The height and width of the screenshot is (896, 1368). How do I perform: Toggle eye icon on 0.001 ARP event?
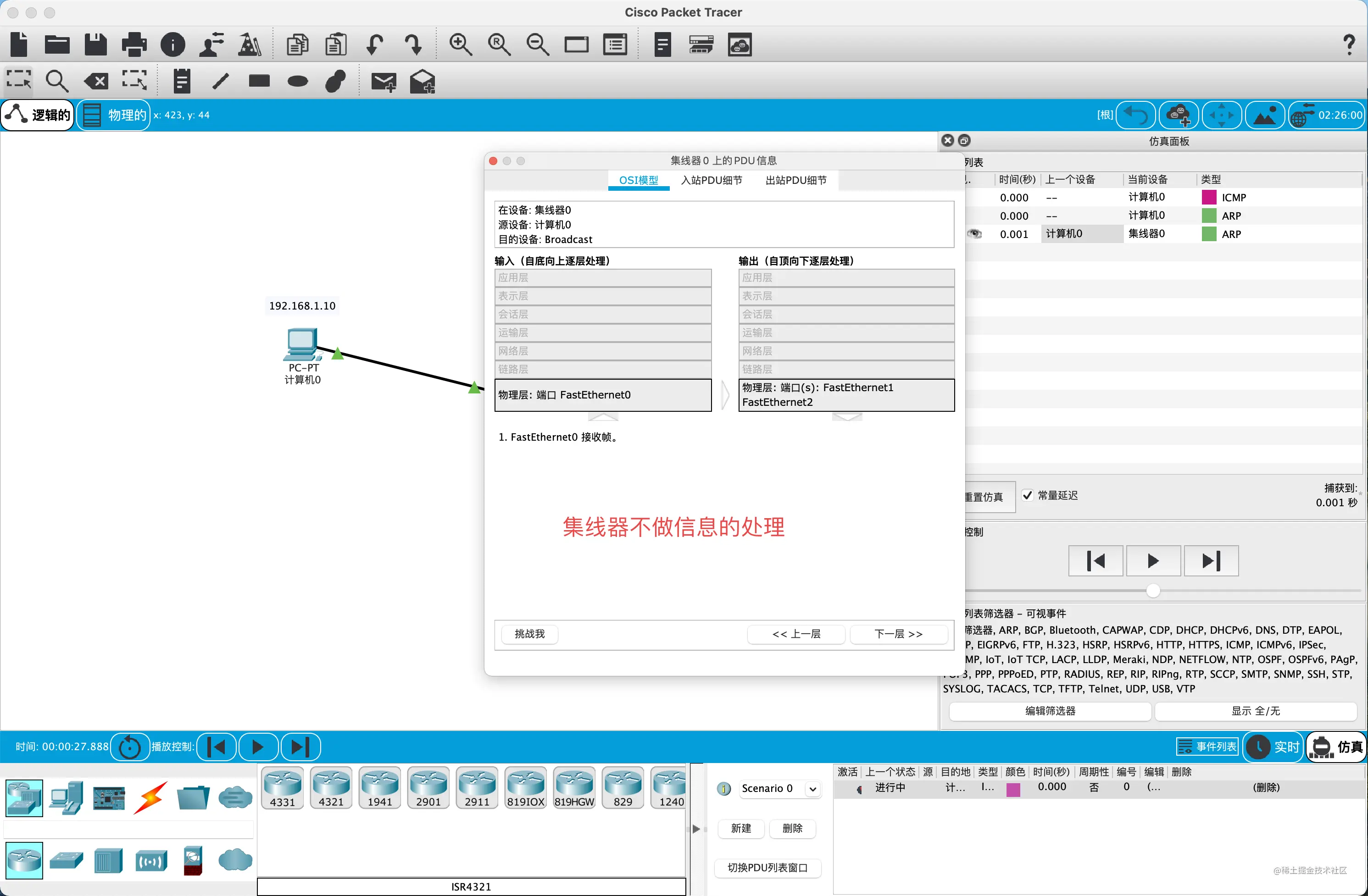(973, 234)
